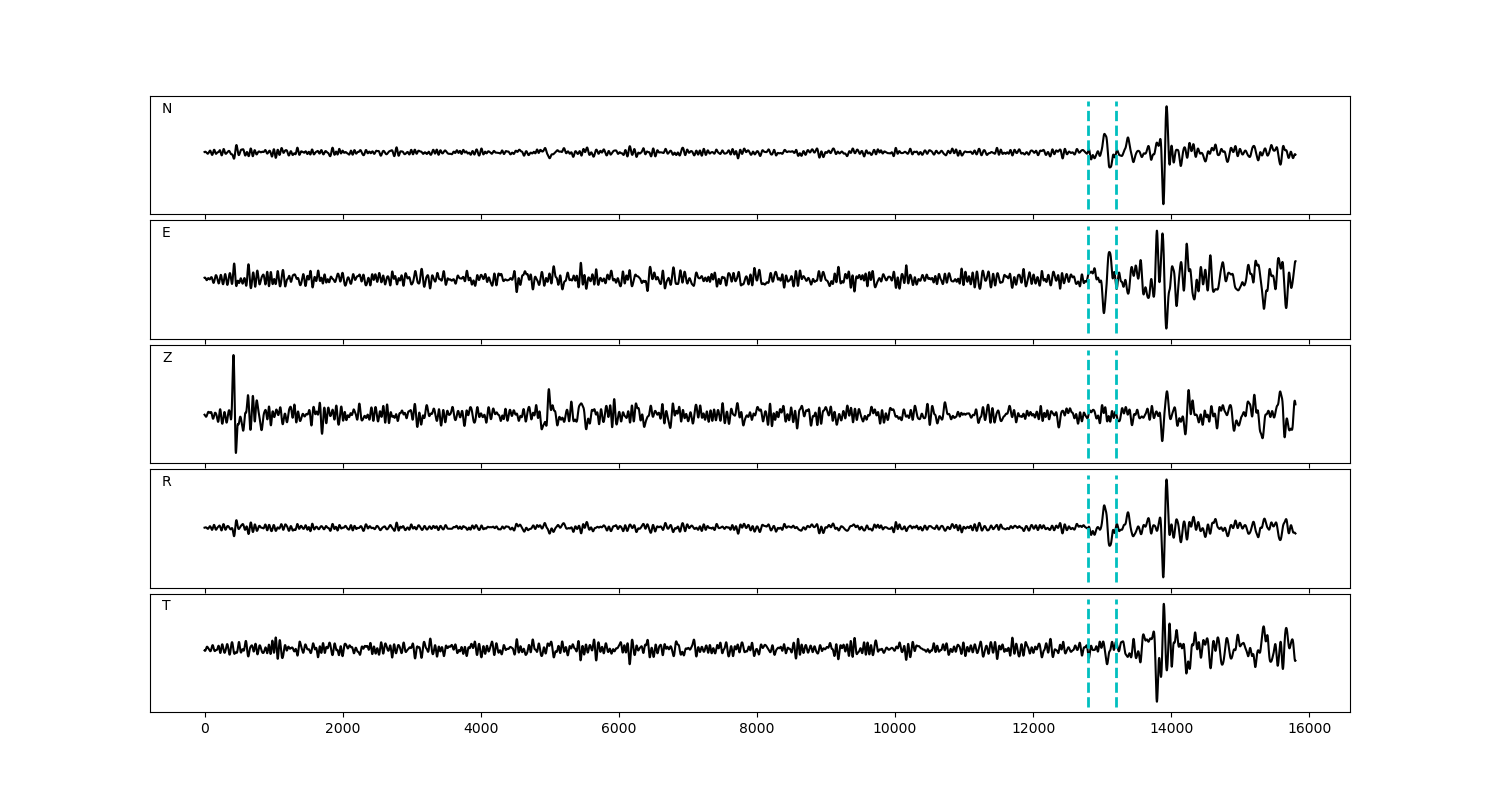This screenshot has height=800, width=1500.
Task: Click the tallest peak in R trace
Action: (x=1166, y=481)
